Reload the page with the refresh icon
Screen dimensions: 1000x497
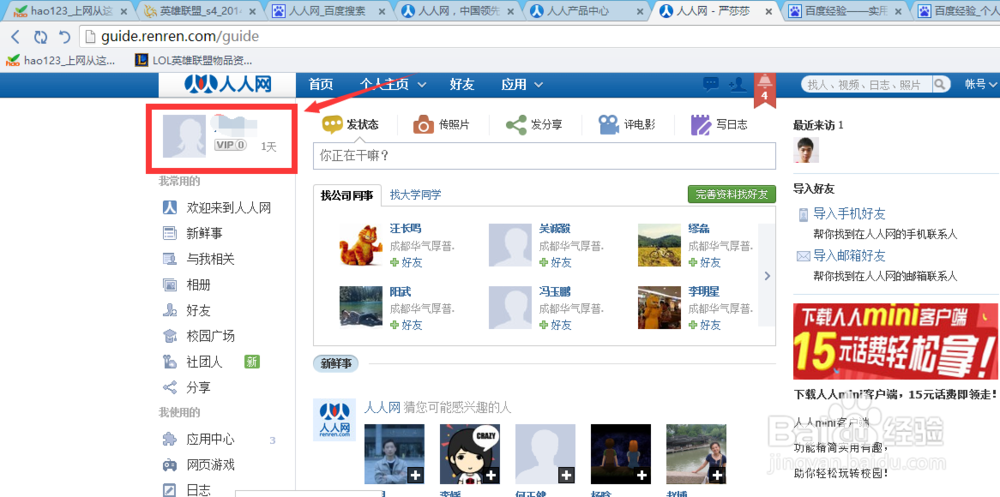[40, 36]
